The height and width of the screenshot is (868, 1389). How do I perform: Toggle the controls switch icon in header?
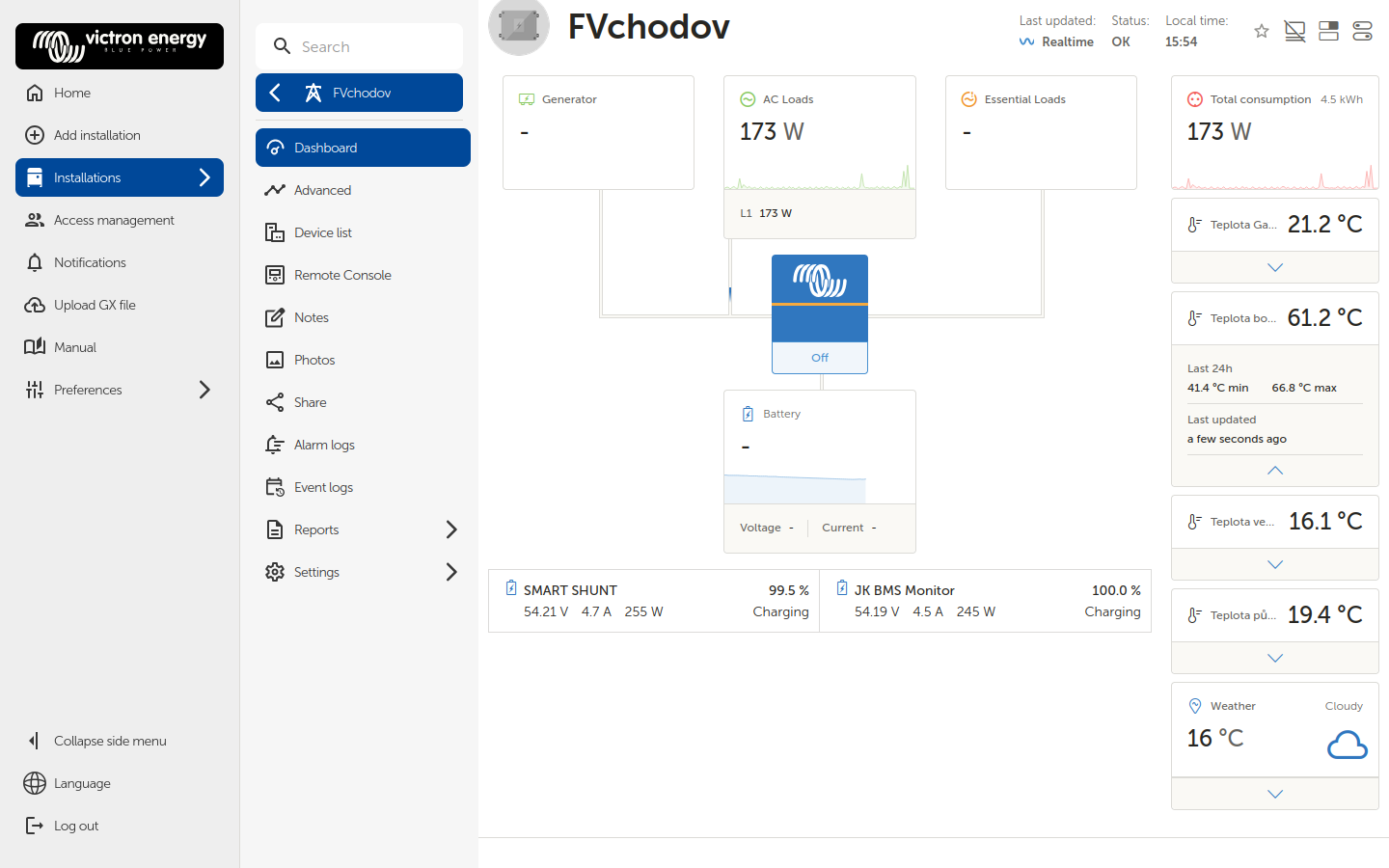1362,32
